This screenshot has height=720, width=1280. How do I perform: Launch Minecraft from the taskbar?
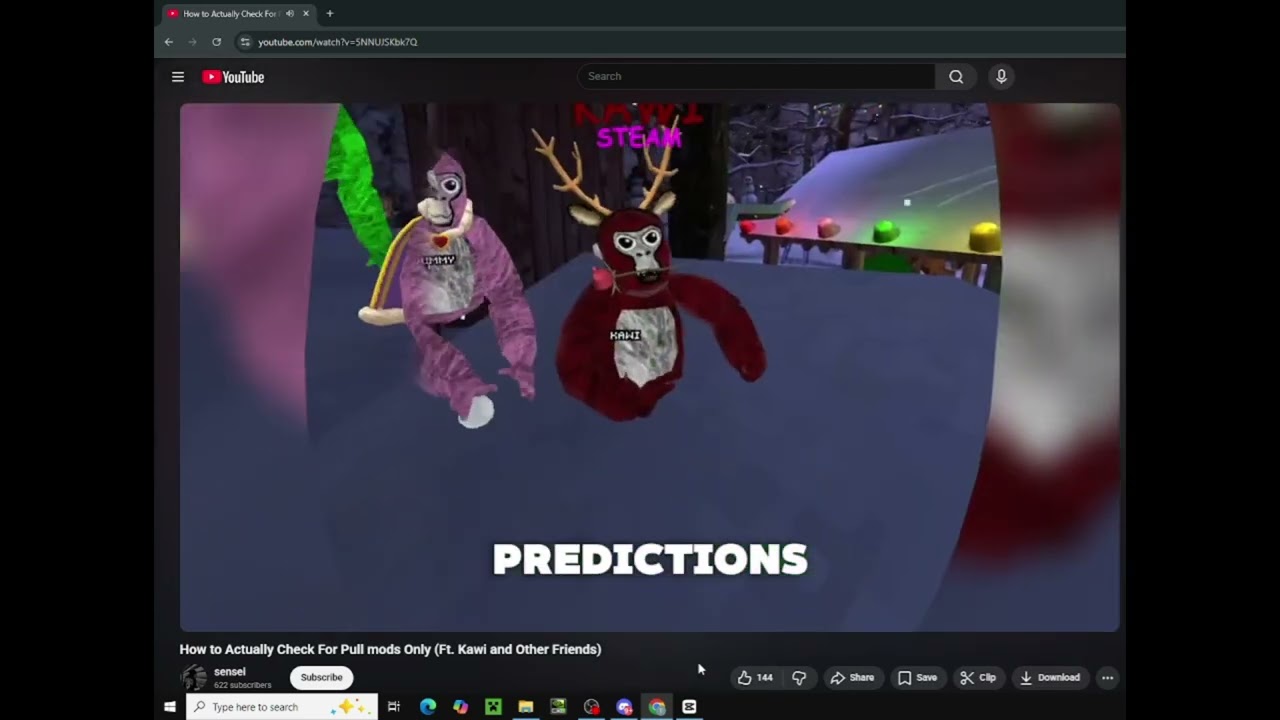(x=493, y=707)
